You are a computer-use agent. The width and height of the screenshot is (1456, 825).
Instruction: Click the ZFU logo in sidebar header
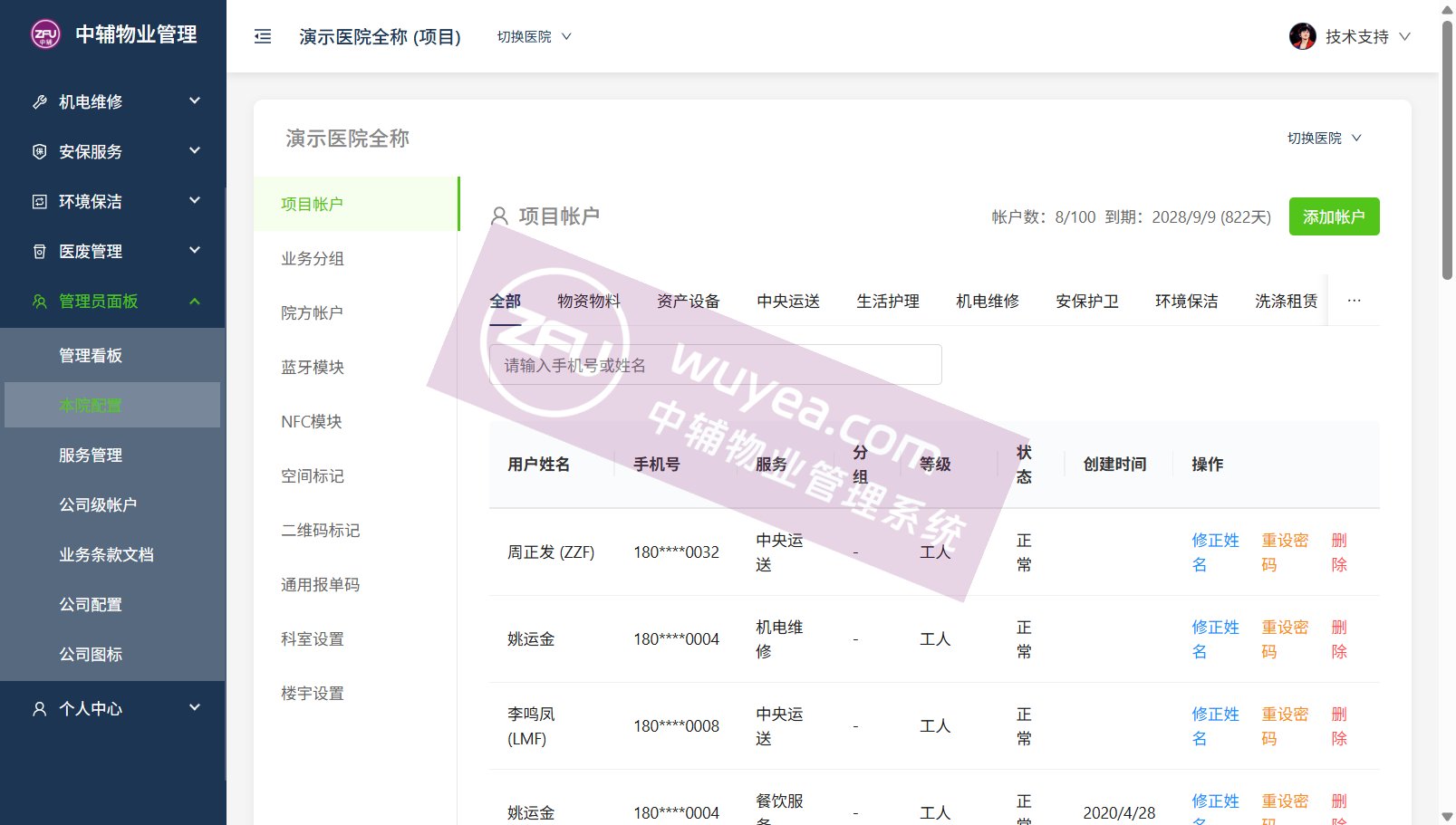45,34
